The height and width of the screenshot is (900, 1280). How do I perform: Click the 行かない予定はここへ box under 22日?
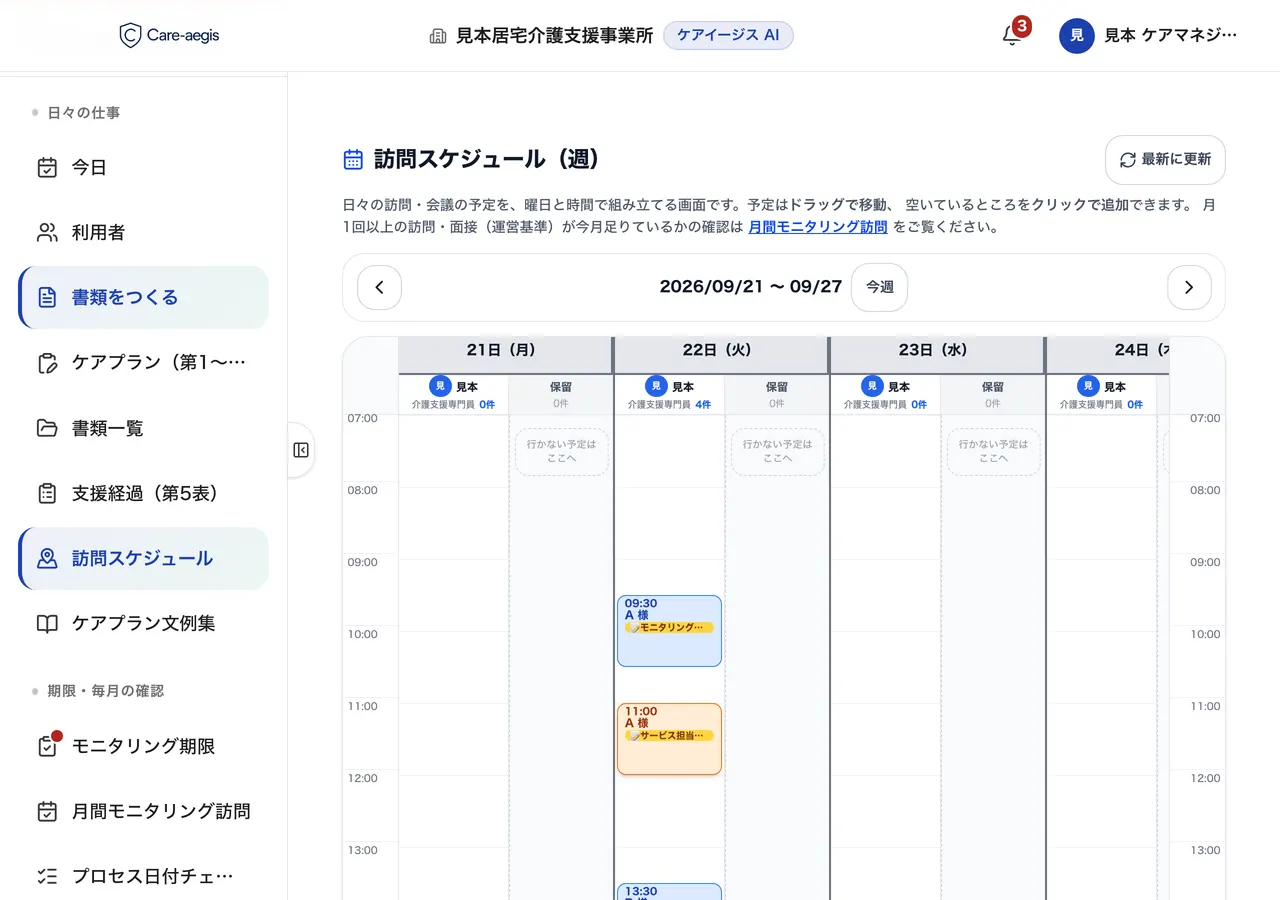tap(777, 452)
